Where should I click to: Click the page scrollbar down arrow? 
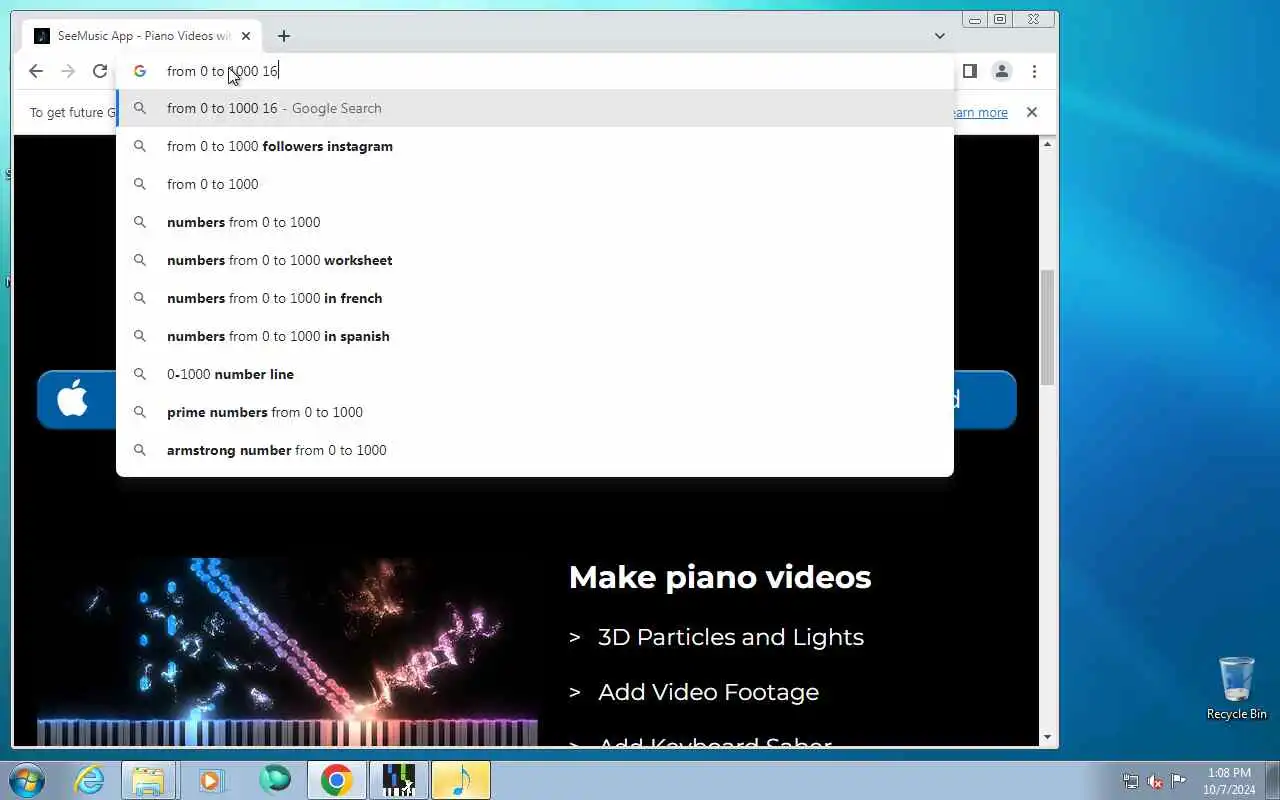pyautogui.click(x=1047, y=737)
